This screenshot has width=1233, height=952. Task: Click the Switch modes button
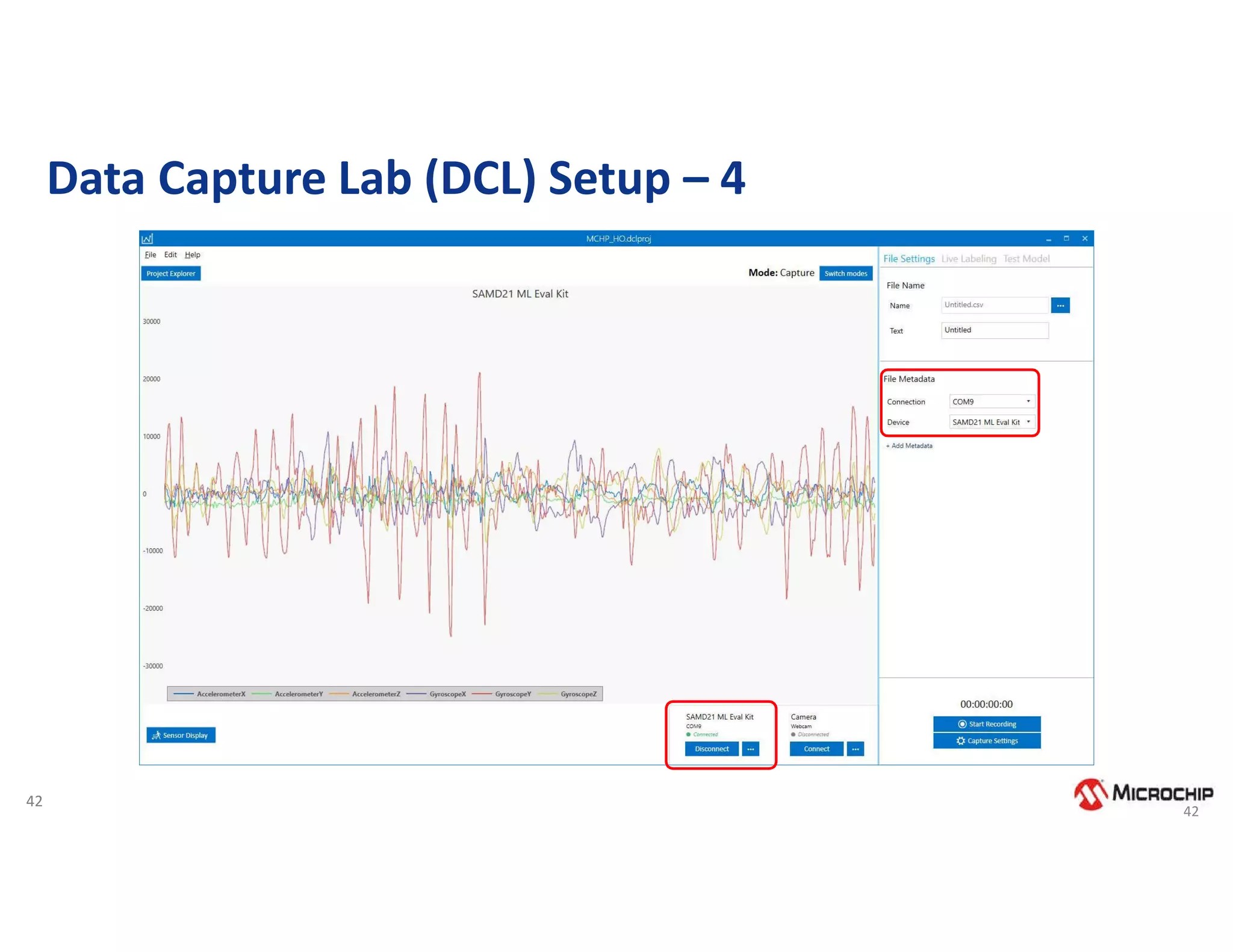[x=846, y=274]
